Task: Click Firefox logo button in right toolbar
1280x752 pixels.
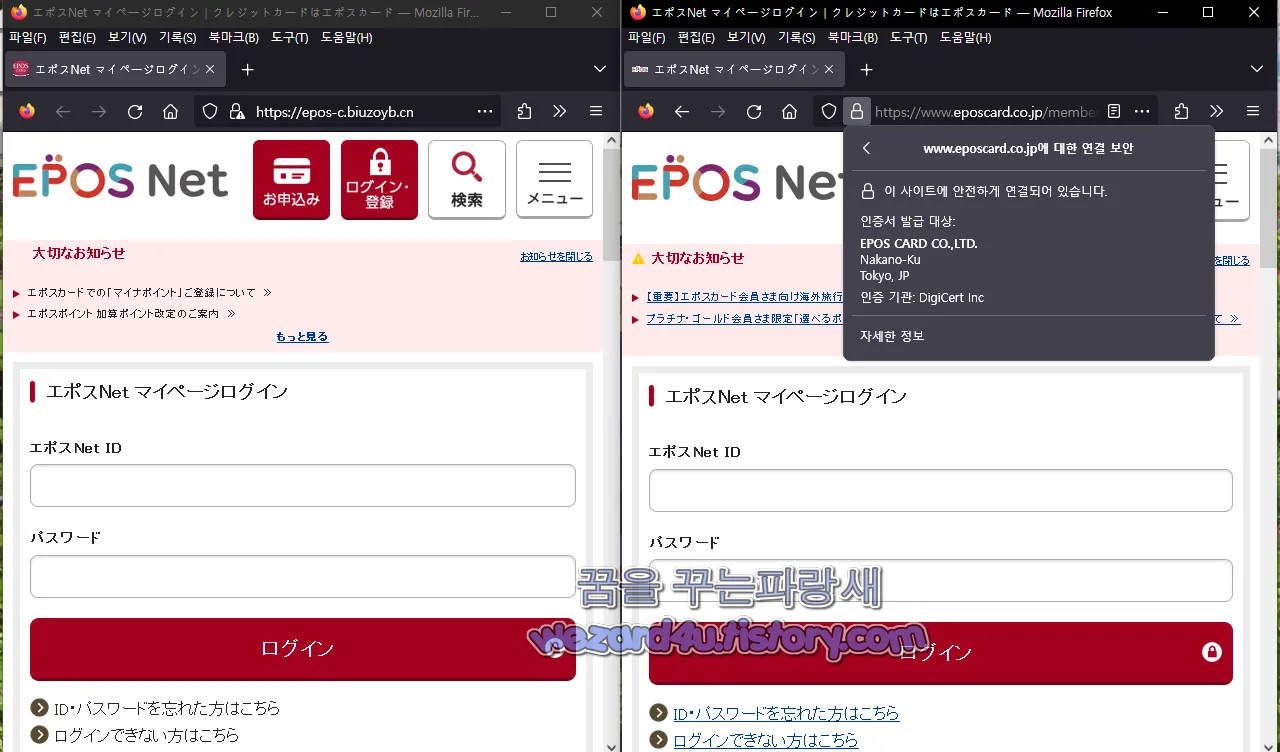Action: coord(646,112)
